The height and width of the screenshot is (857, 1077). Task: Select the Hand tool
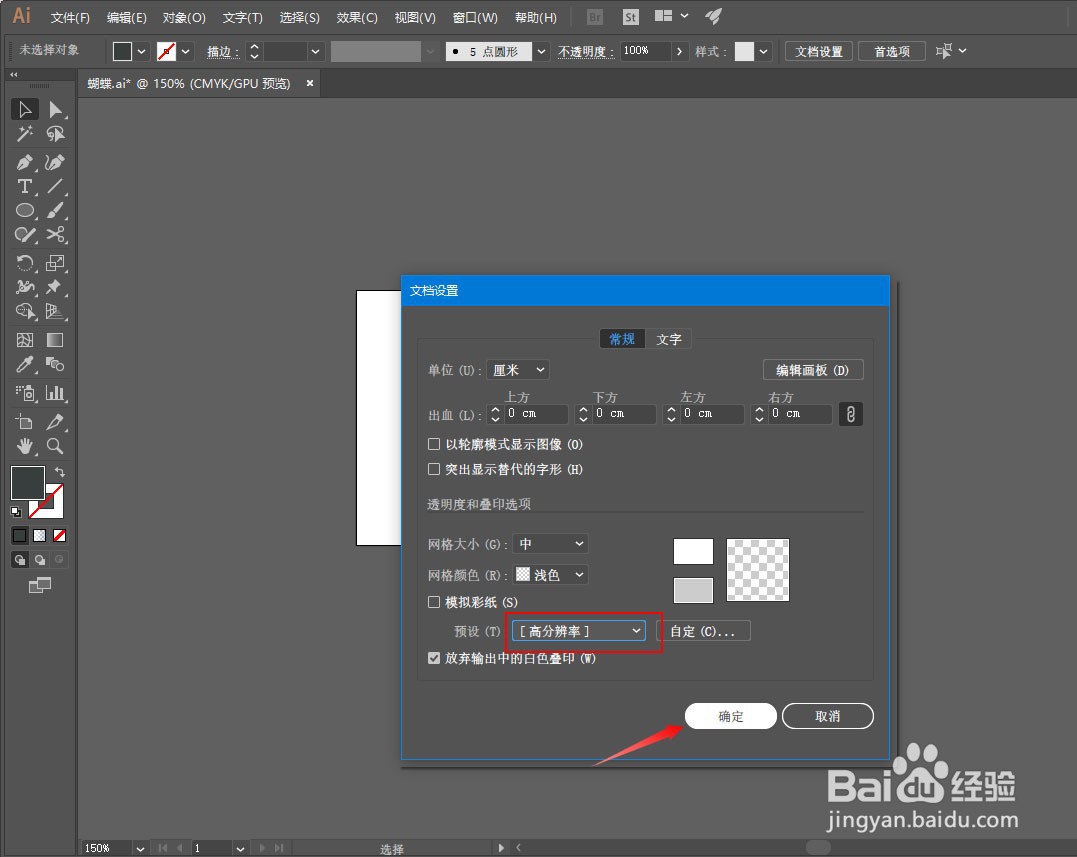click(25, 446)
